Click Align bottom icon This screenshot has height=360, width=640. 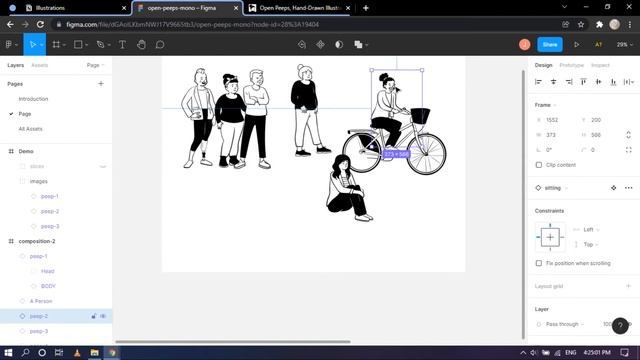pyautogui.click(x=613, y=82)
